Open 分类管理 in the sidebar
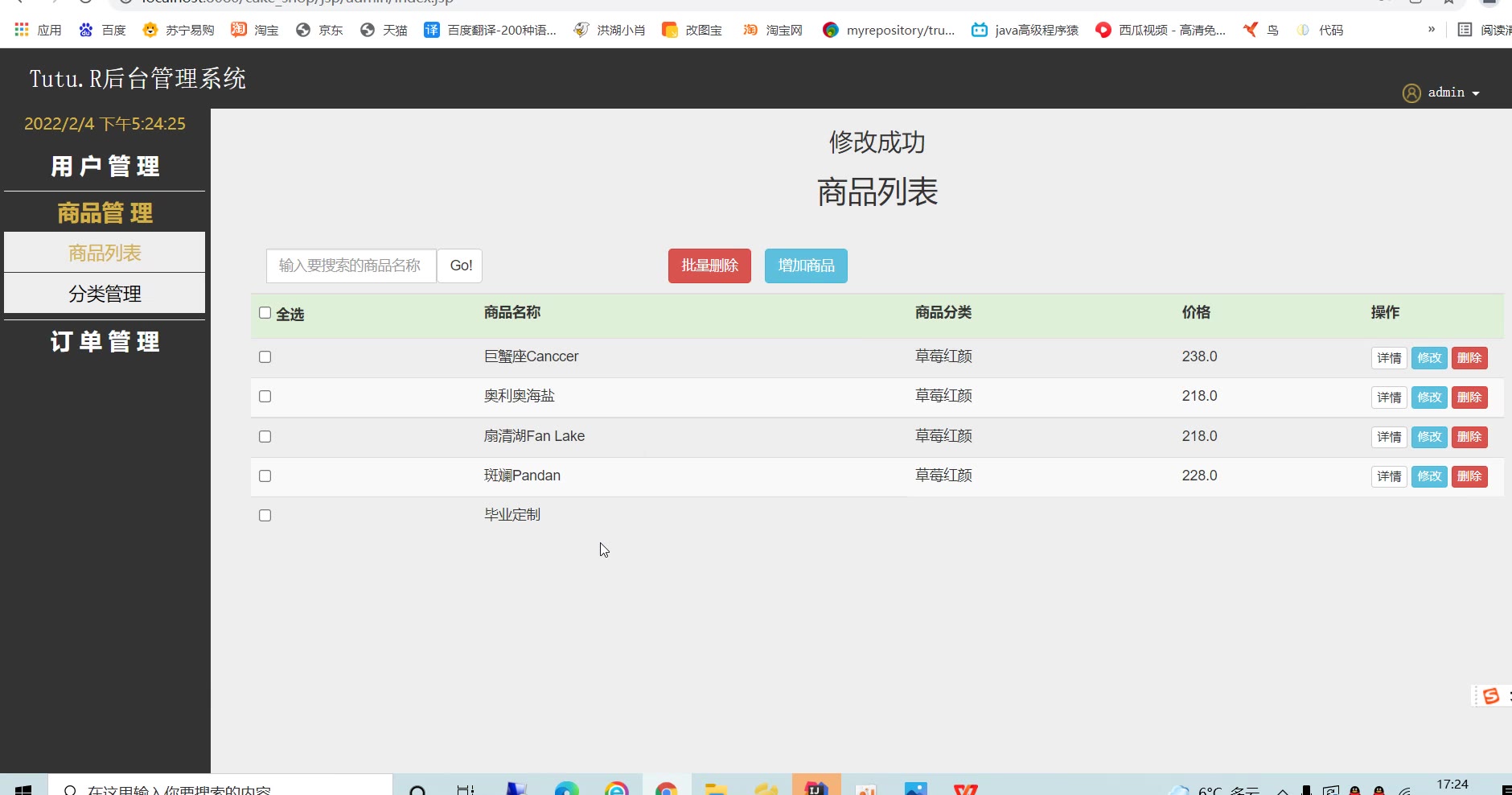Image resolution: width=1512 pixels, height=795 pixels. (x=105, y=294)
